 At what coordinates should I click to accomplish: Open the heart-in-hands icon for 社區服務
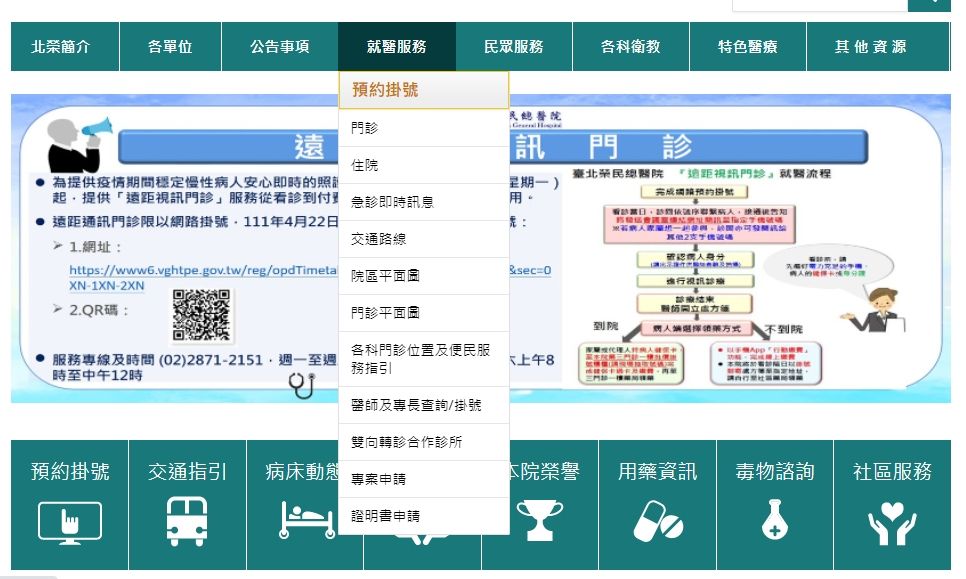coord(892,520)
